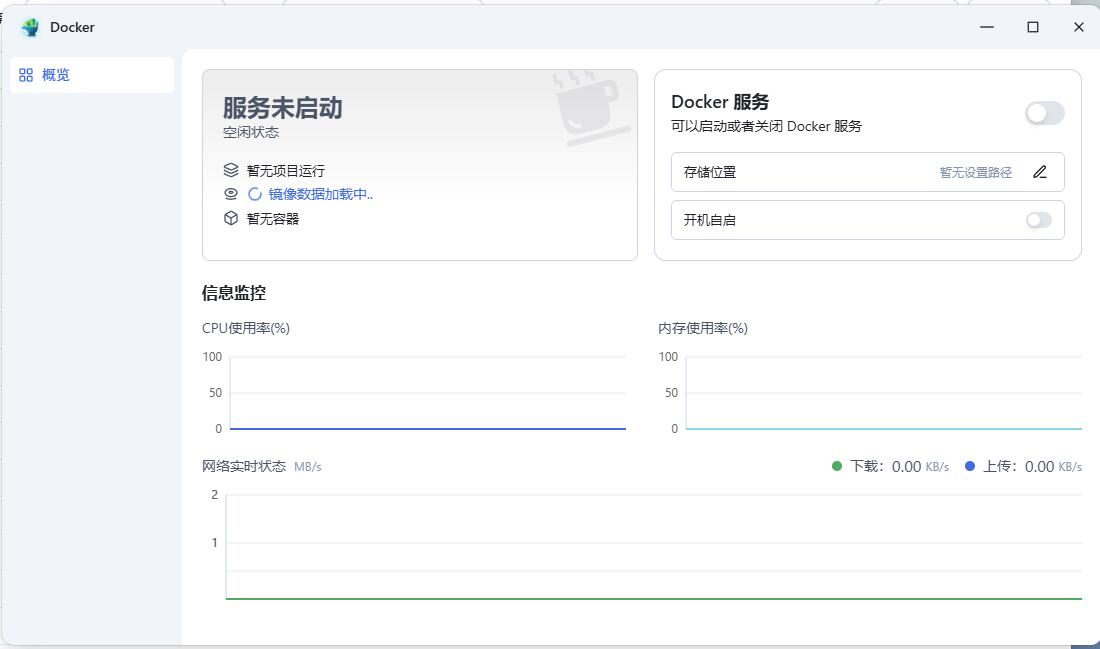Click the 网络实时状态 network chart
Screen dimensions: 1100x649
[x=653, y=546]
